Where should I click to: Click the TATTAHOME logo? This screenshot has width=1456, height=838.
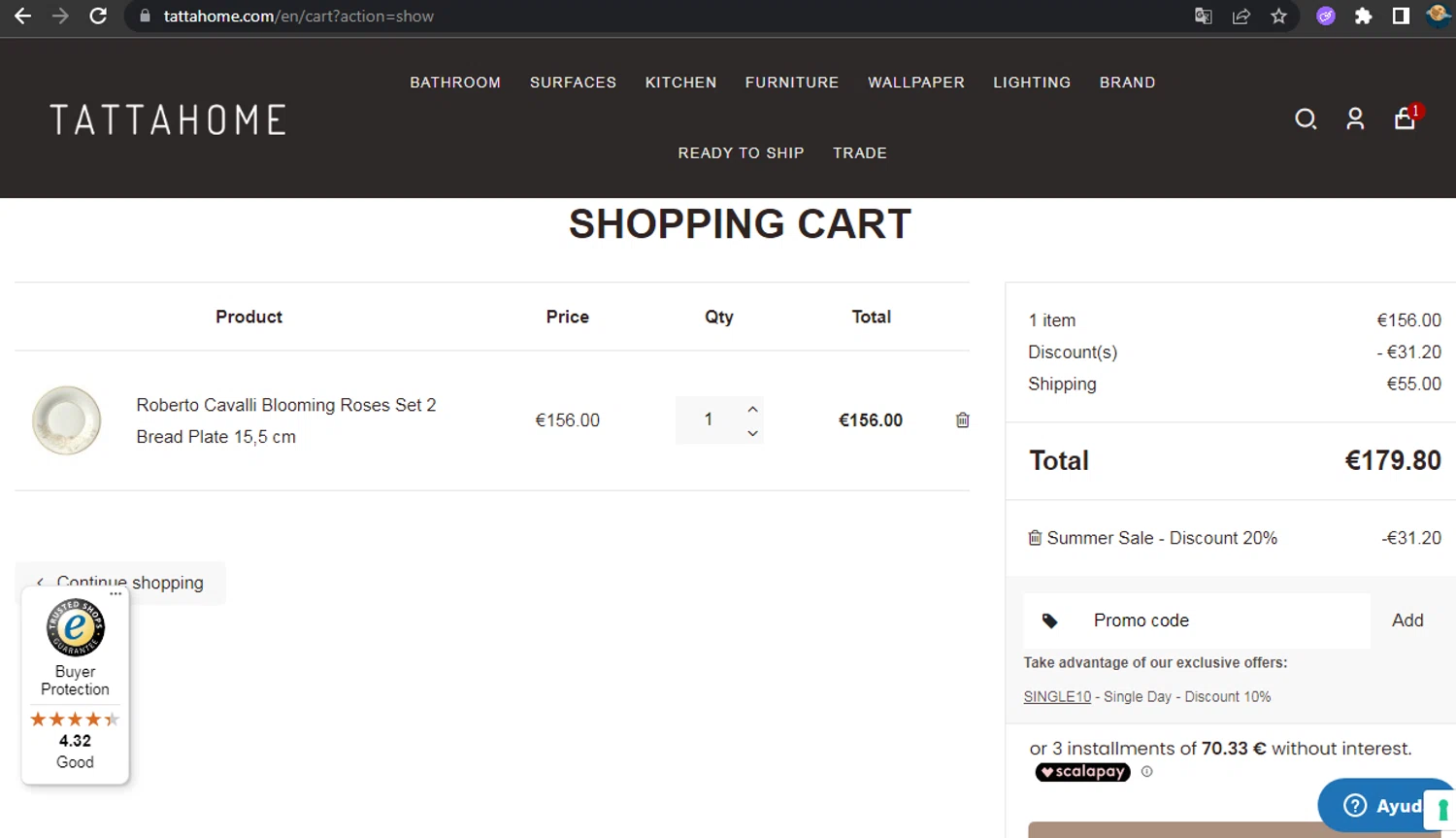tap(168, 119)
